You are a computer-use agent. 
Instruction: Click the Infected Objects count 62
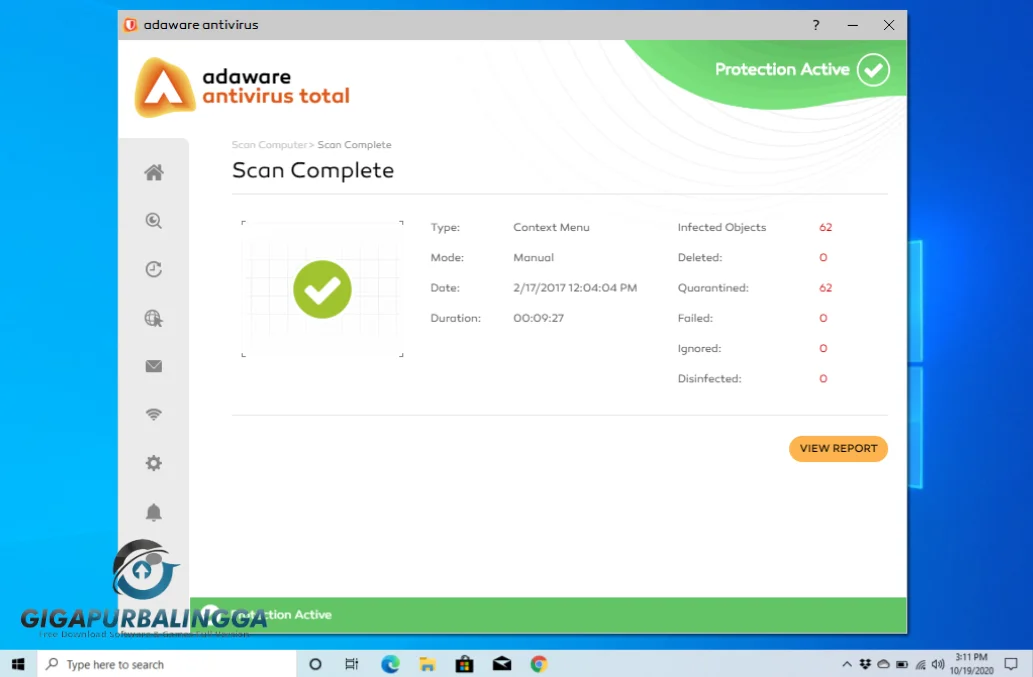pos(825,227)
